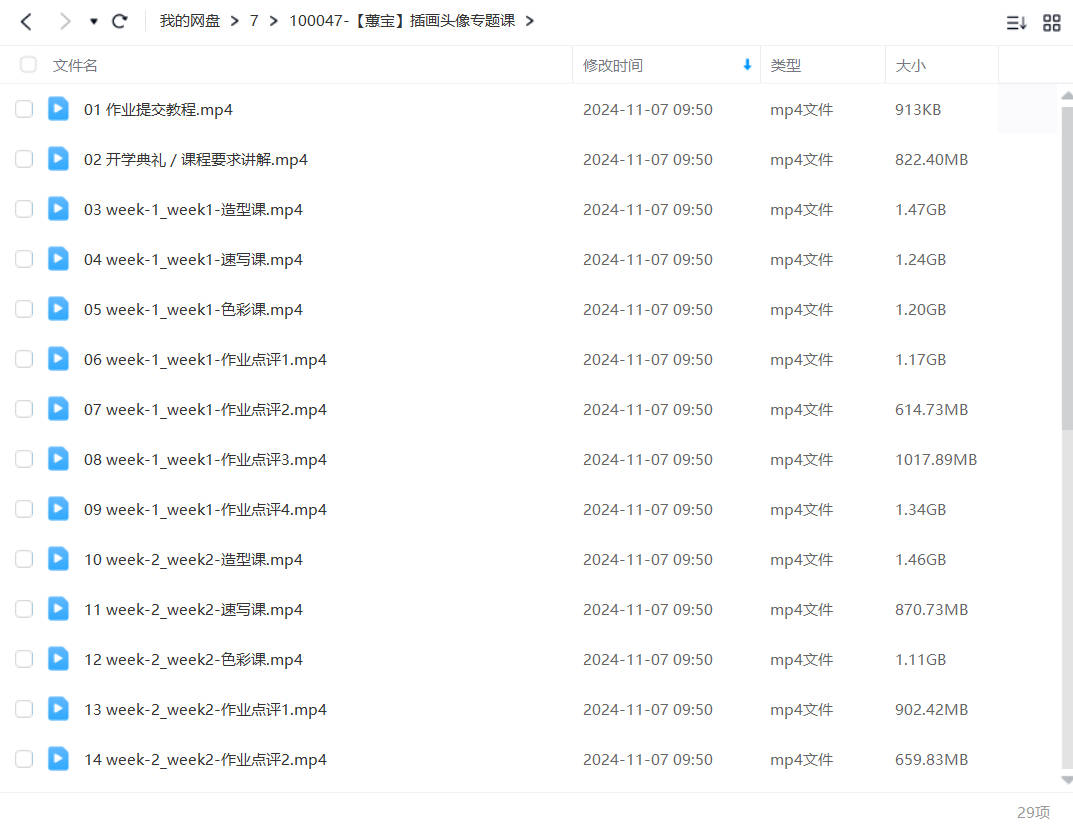
Task: Sort by 大小 column header
Action: (x=910, y=66)
